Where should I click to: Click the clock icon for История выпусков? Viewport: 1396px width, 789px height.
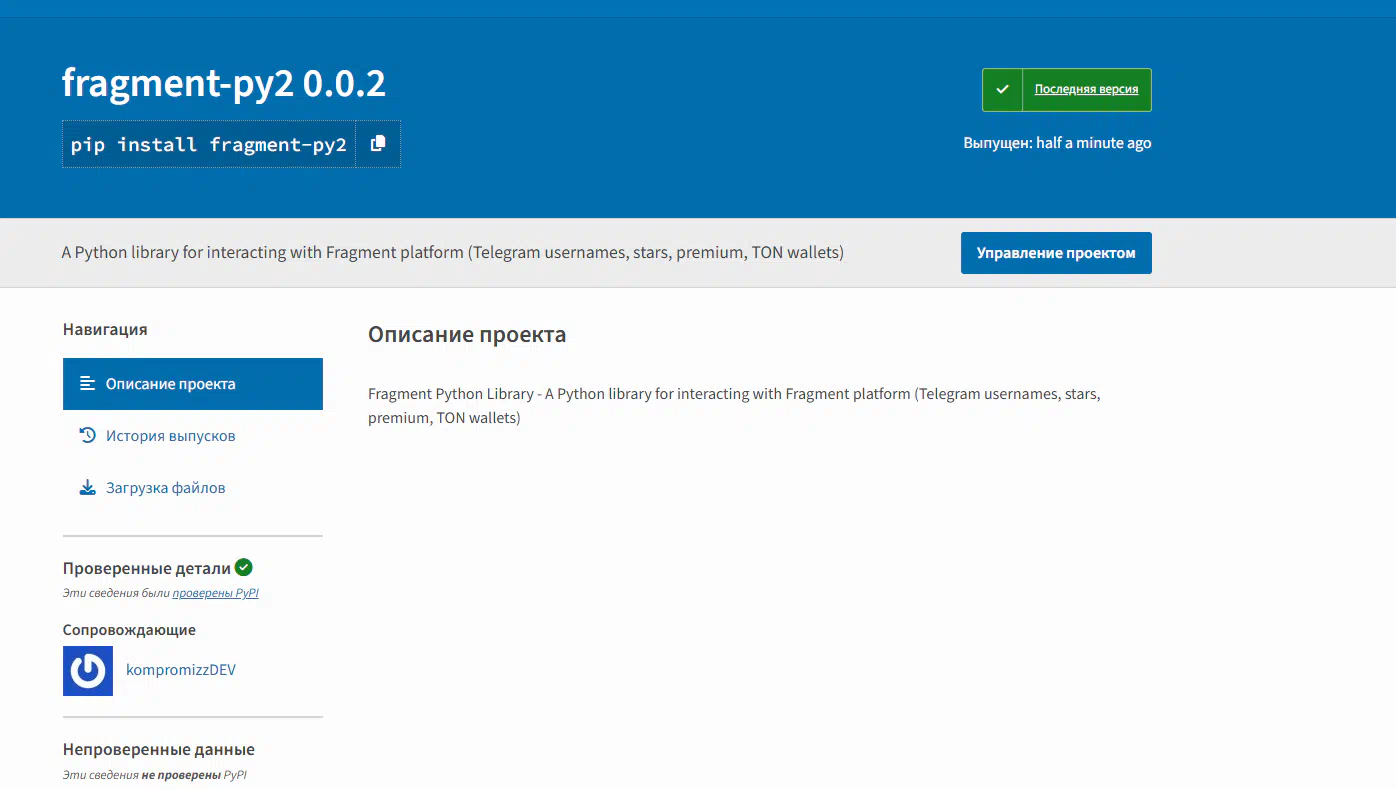click(87, 436)
